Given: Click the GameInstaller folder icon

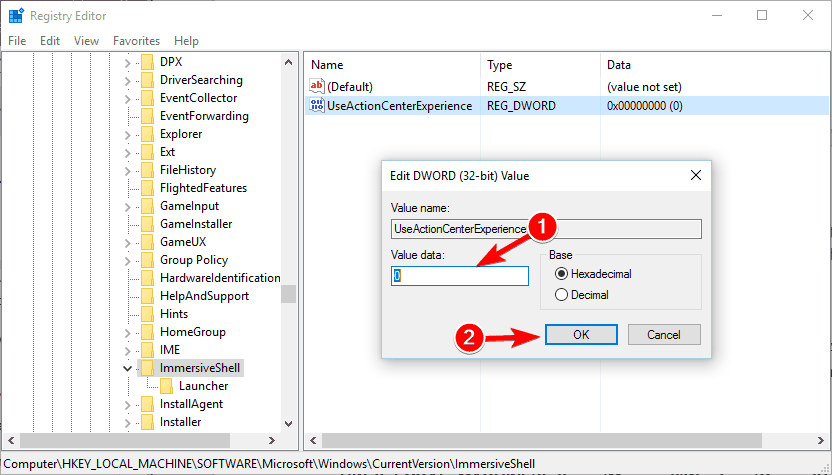Looking at the screenshot, I should click(x=148, y=224).
